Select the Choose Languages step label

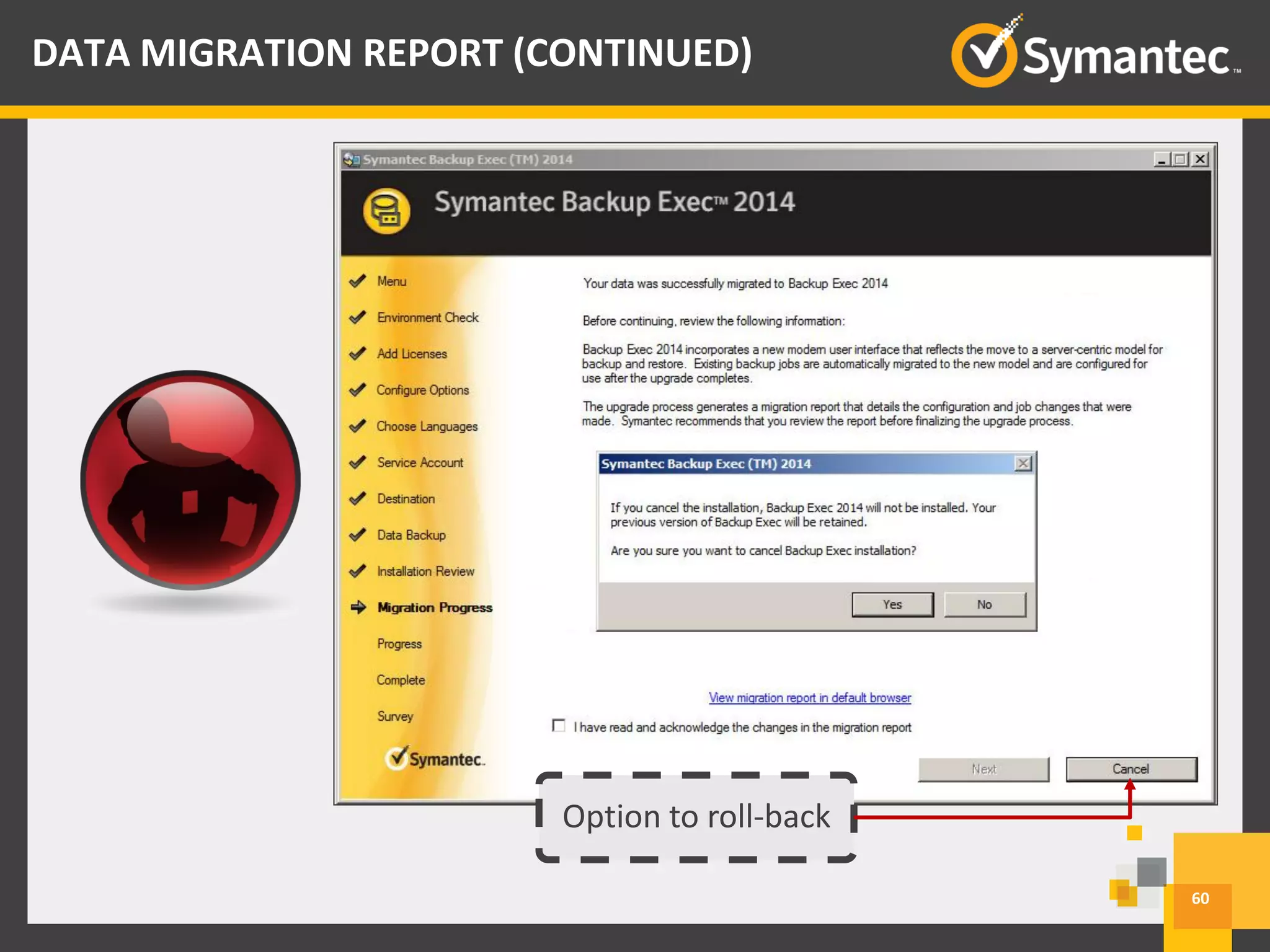pos(427,426)
